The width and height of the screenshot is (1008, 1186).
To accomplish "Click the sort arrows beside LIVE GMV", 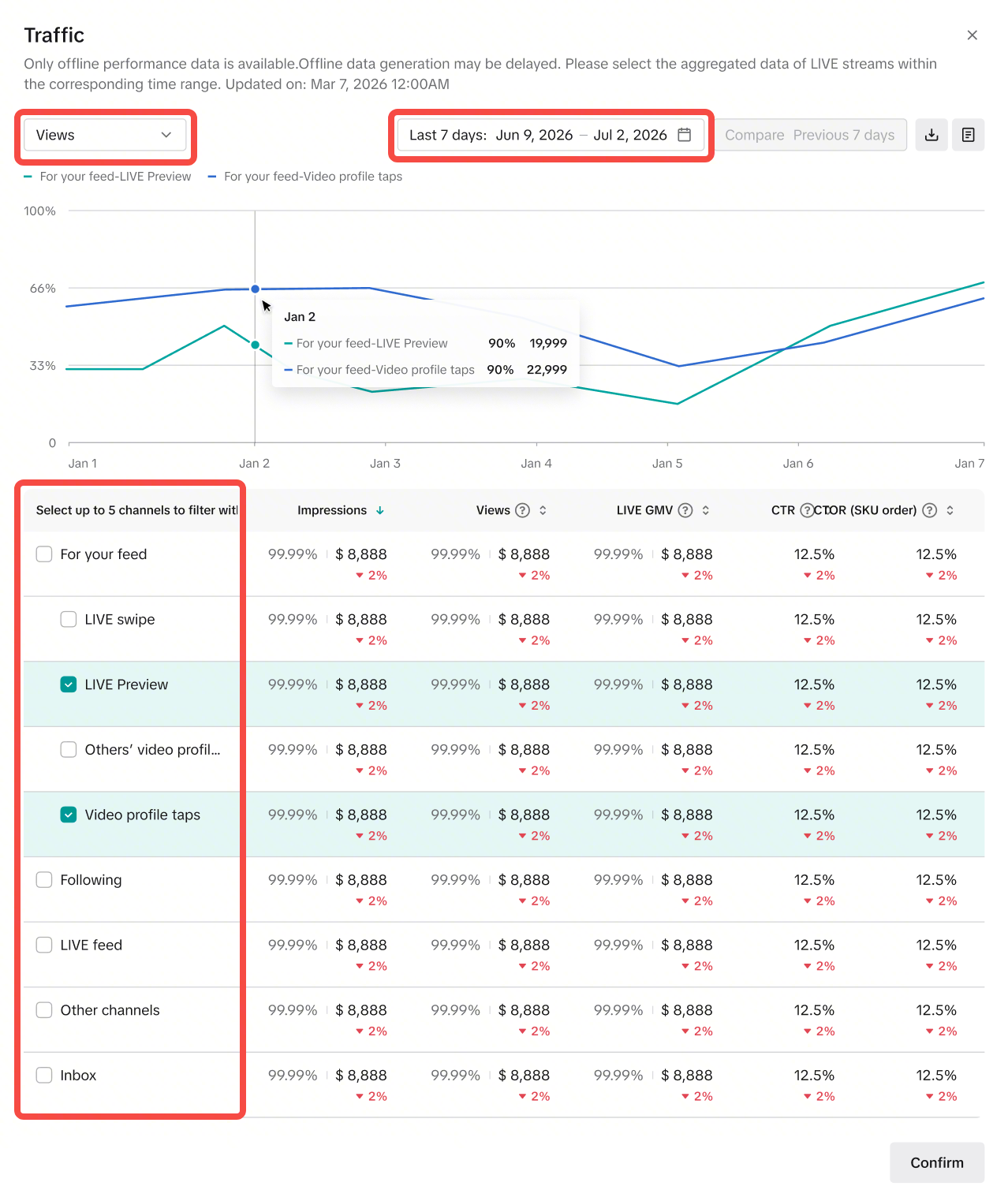I will tap(706, 510).
